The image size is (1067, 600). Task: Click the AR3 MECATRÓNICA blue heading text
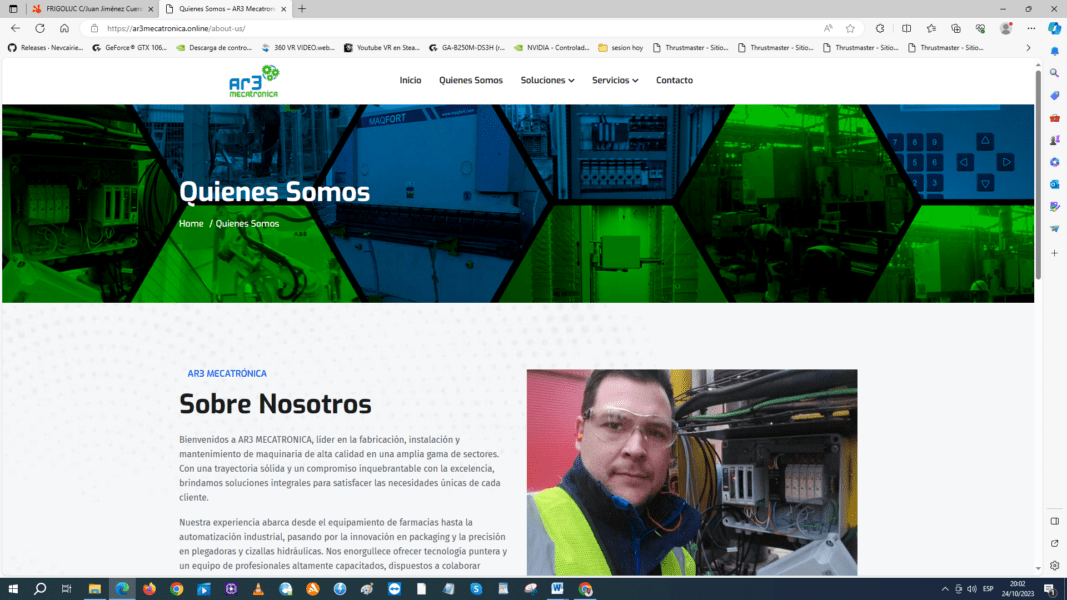(x=227, y=373)
